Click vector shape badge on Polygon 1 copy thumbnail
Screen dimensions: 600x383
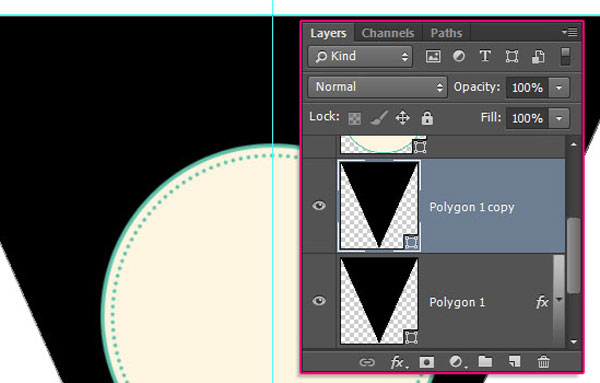(x=411, y=242)
